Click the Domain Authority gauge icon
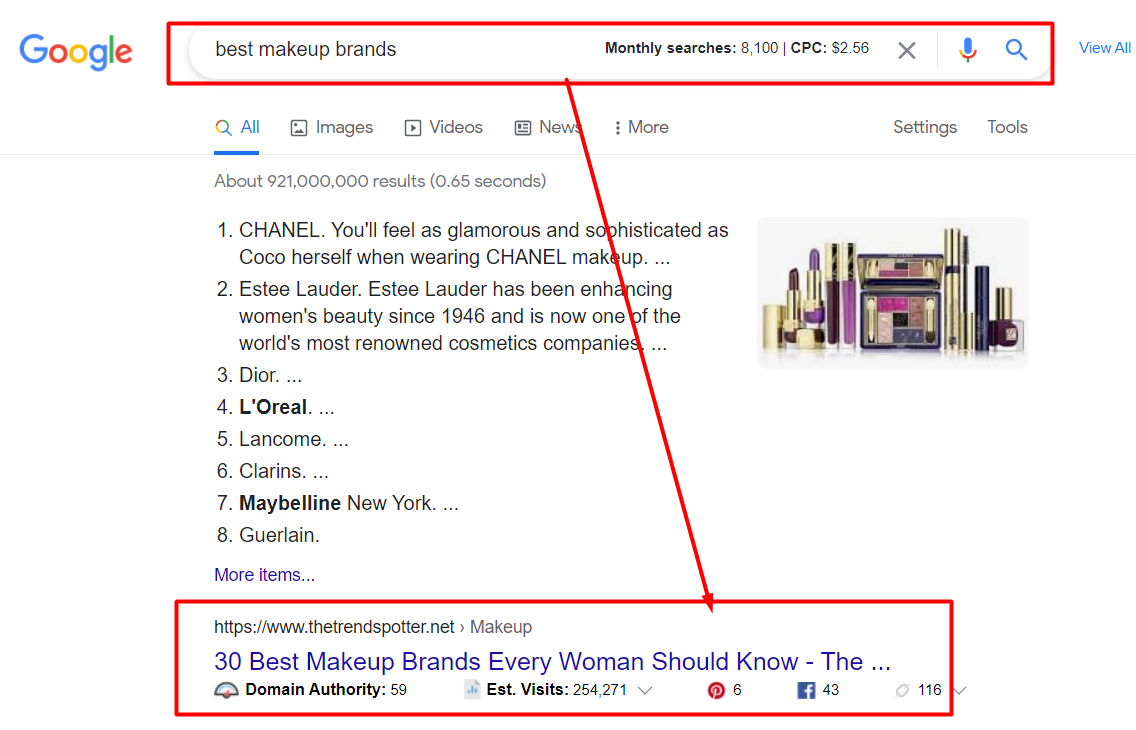The height and width of the screenshot is (730, 1136). tap(226, 689)
